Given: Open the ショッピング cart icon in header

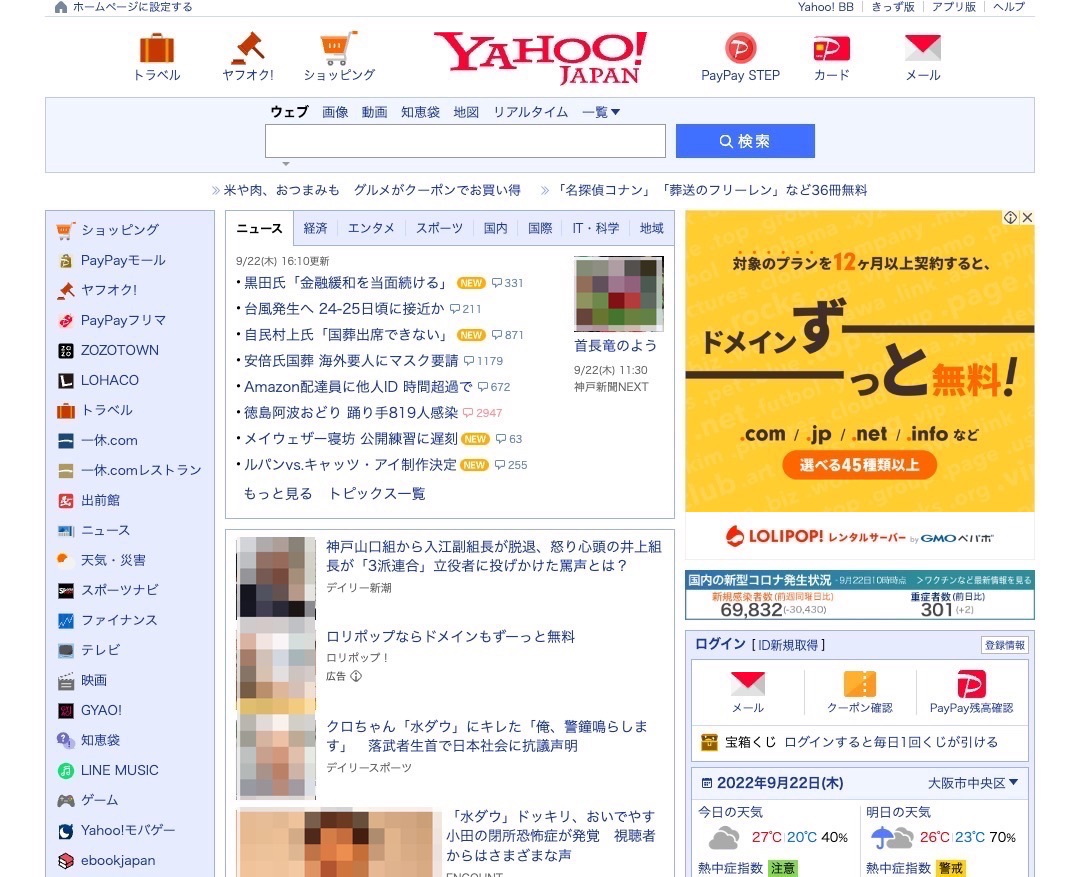Looking at the screenshot, I should click(339, 48).
